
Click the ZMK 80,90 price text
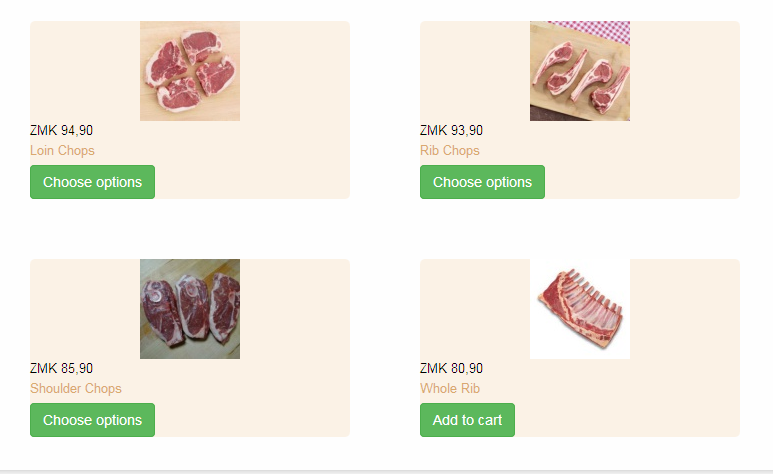point(451,368)
